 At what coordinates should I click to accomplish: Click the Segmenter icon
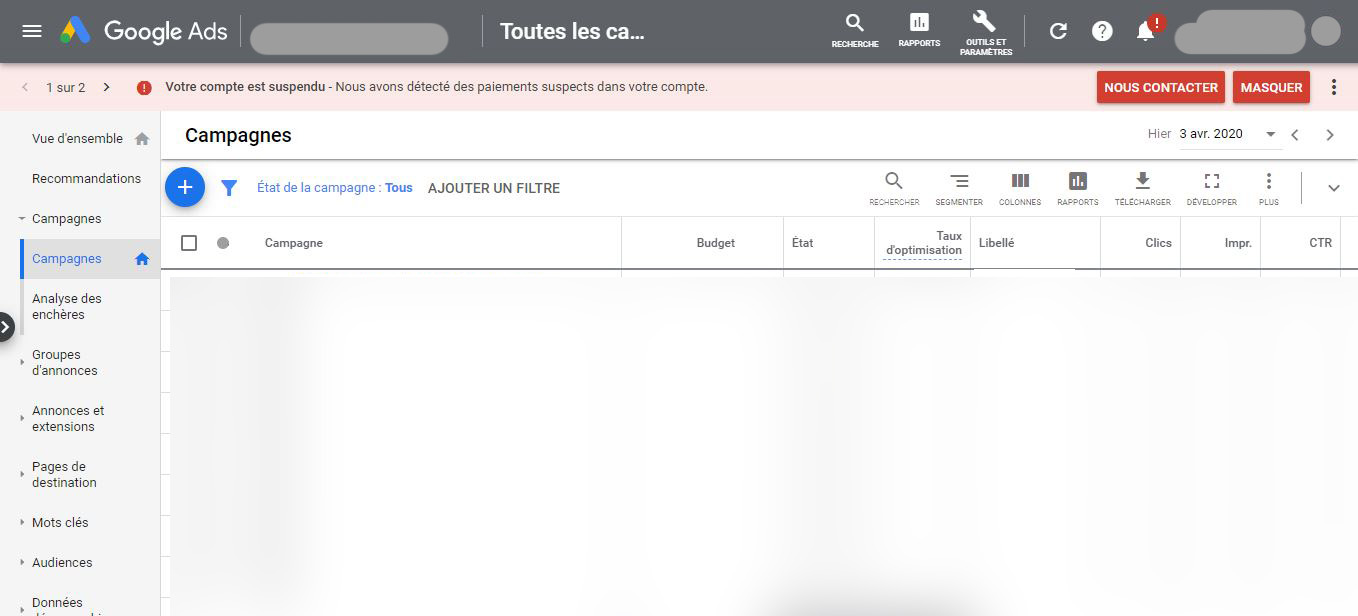(x=959, y=188)
